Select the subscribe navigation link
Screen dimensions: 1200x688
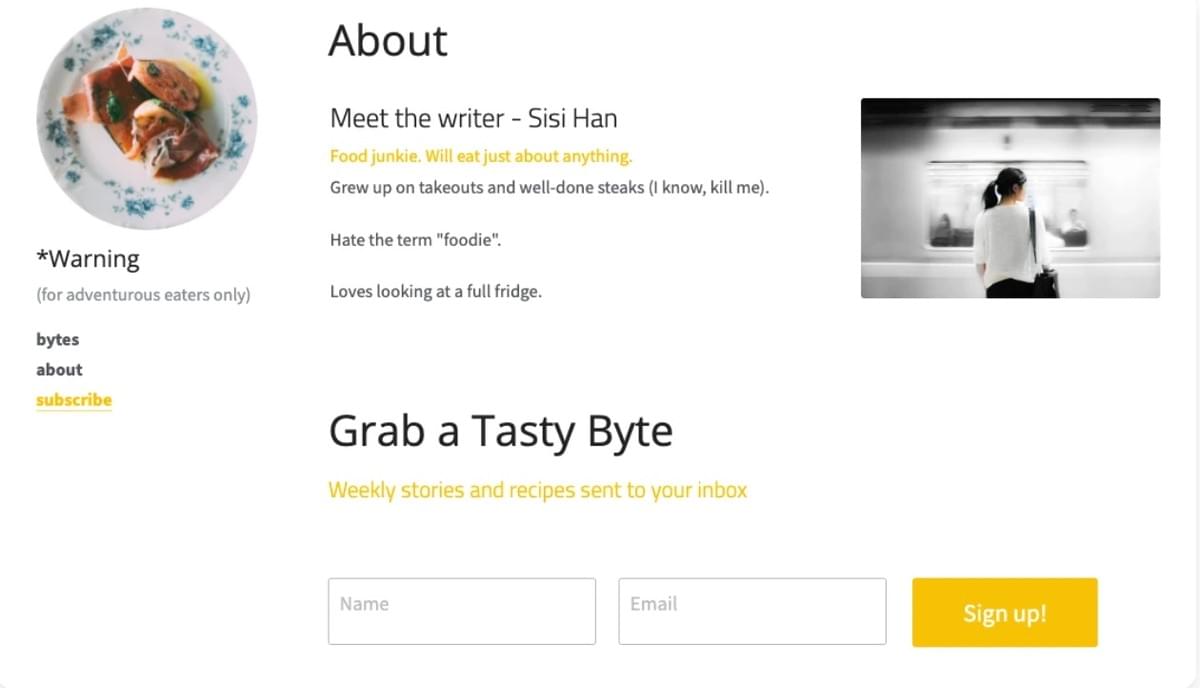tap(74, 400)
